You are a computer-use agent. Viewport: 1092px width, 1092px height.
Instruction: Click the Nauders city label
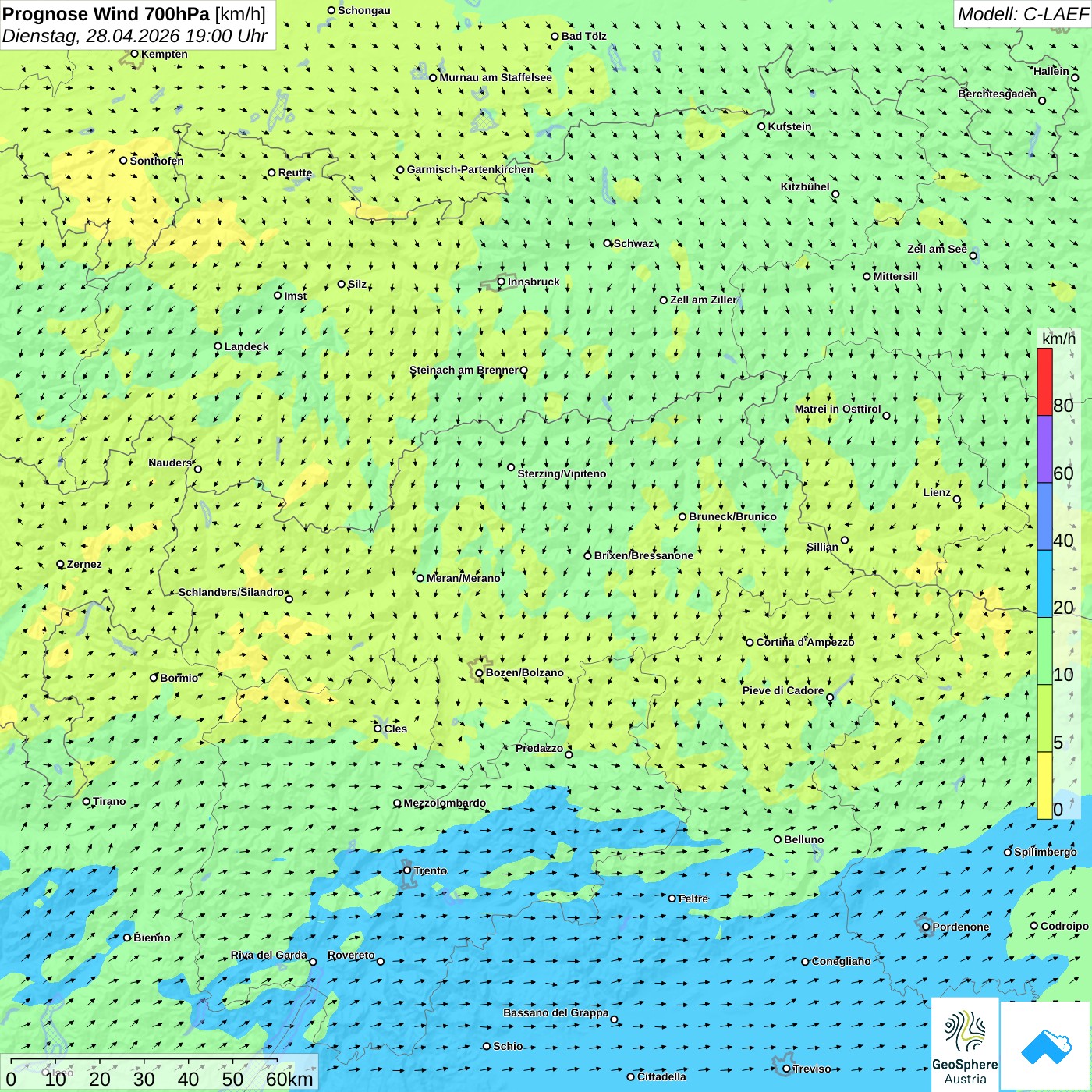[x=170, y=463]
